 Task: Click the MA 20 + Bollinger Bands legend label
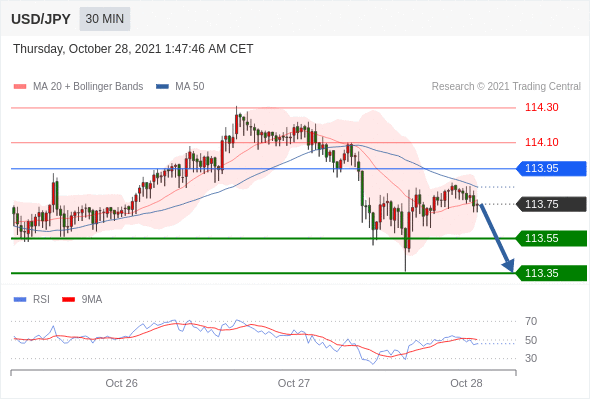pos(88,87)
